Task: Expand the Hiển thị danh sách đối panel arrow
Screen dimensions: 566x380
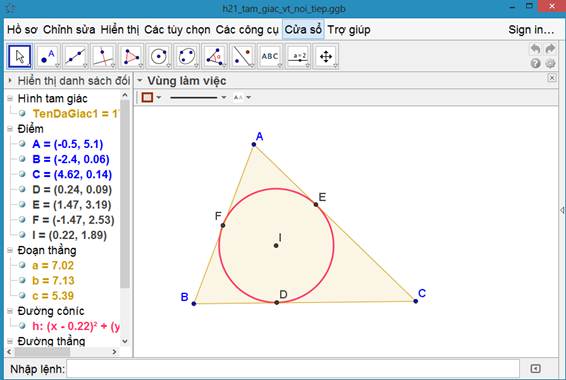Action: pos(10,80)
